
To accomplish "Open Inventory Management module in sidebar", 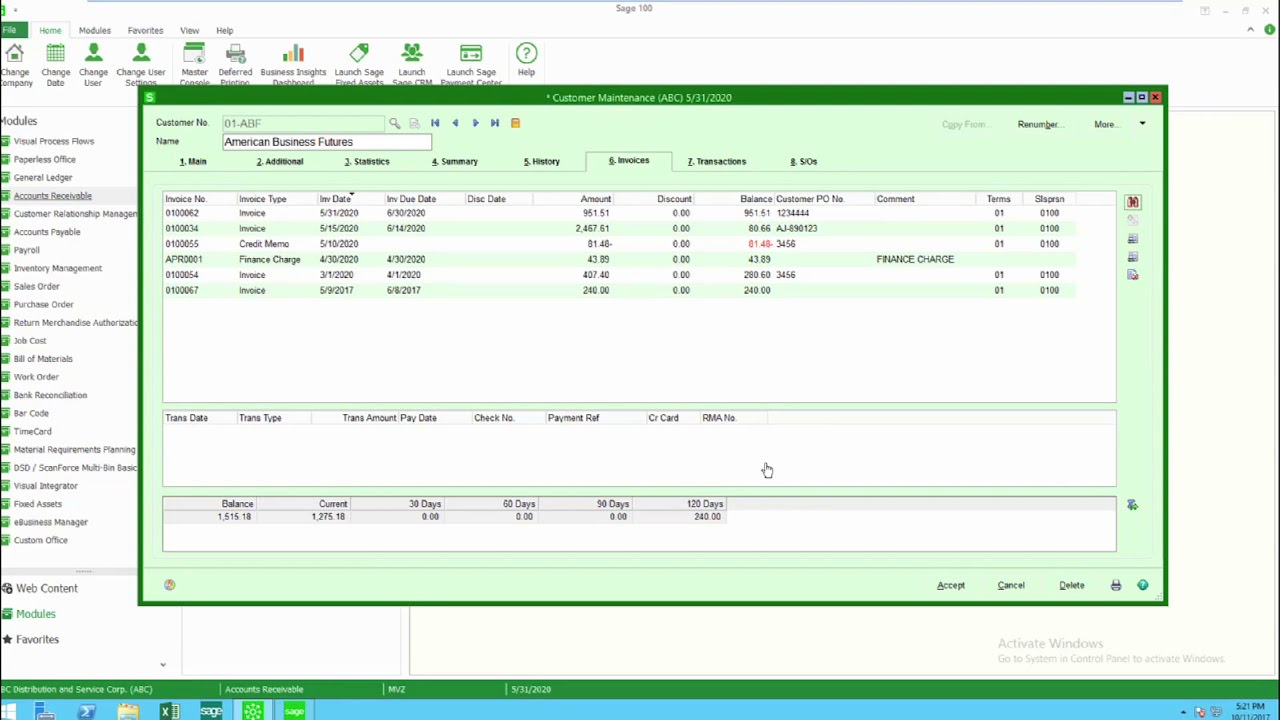I will pos(57,268).
